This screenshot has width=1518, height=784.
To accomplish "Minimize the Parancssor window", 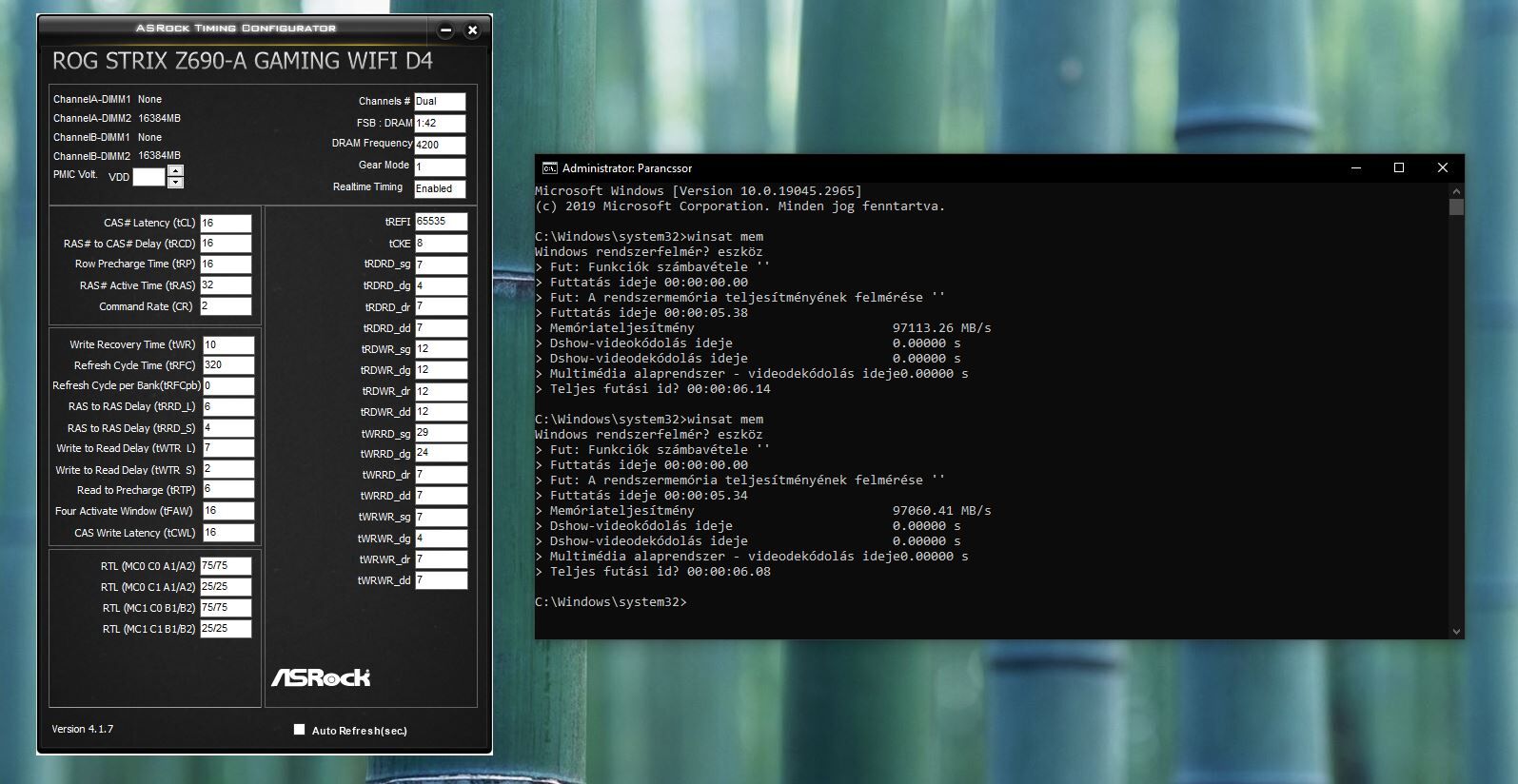I will coord(1355,167).
